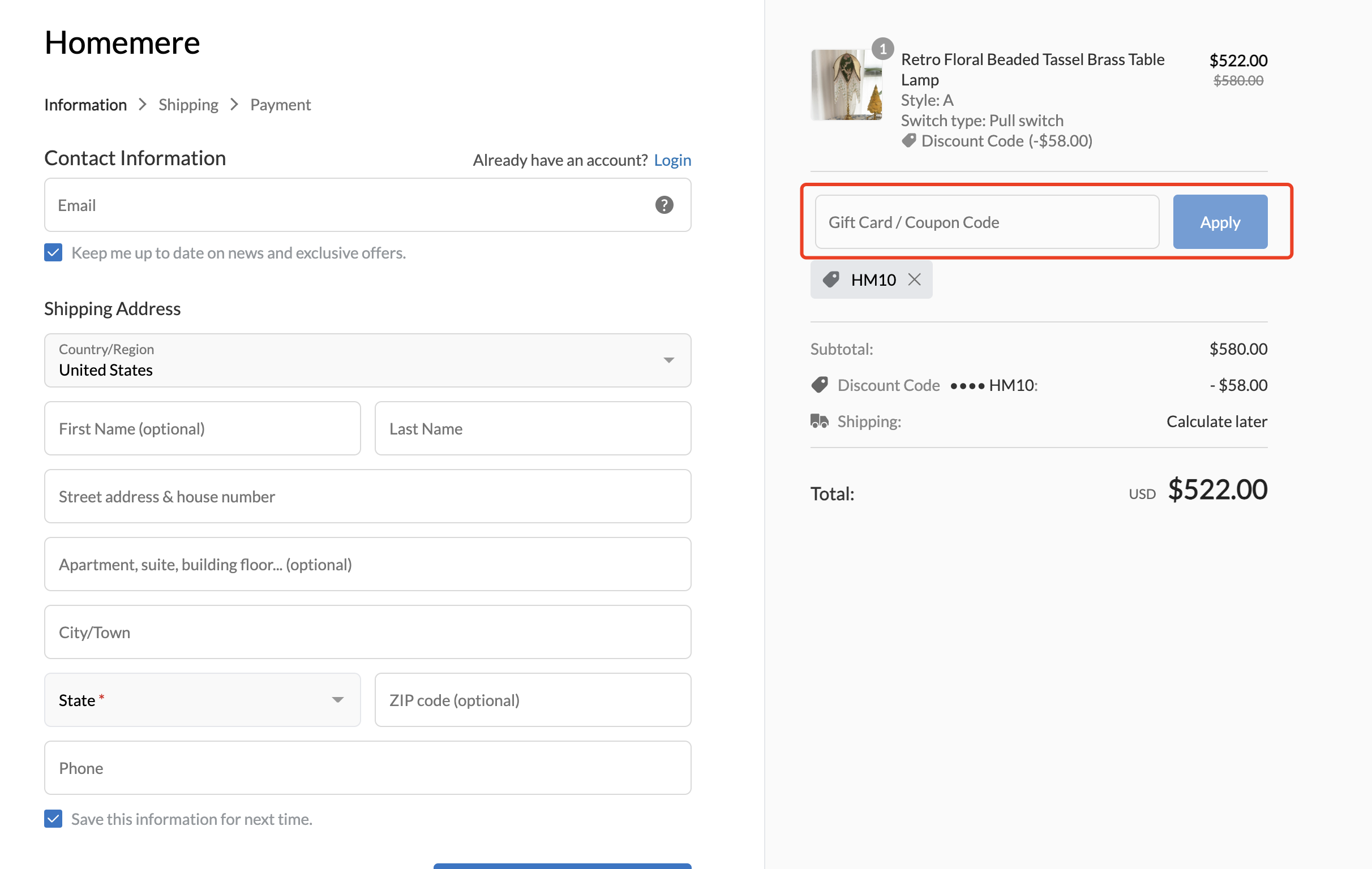Click the tag icon in the Discount Code summary row
Viewport: 1372px width, 869px height.
point(820,385)
